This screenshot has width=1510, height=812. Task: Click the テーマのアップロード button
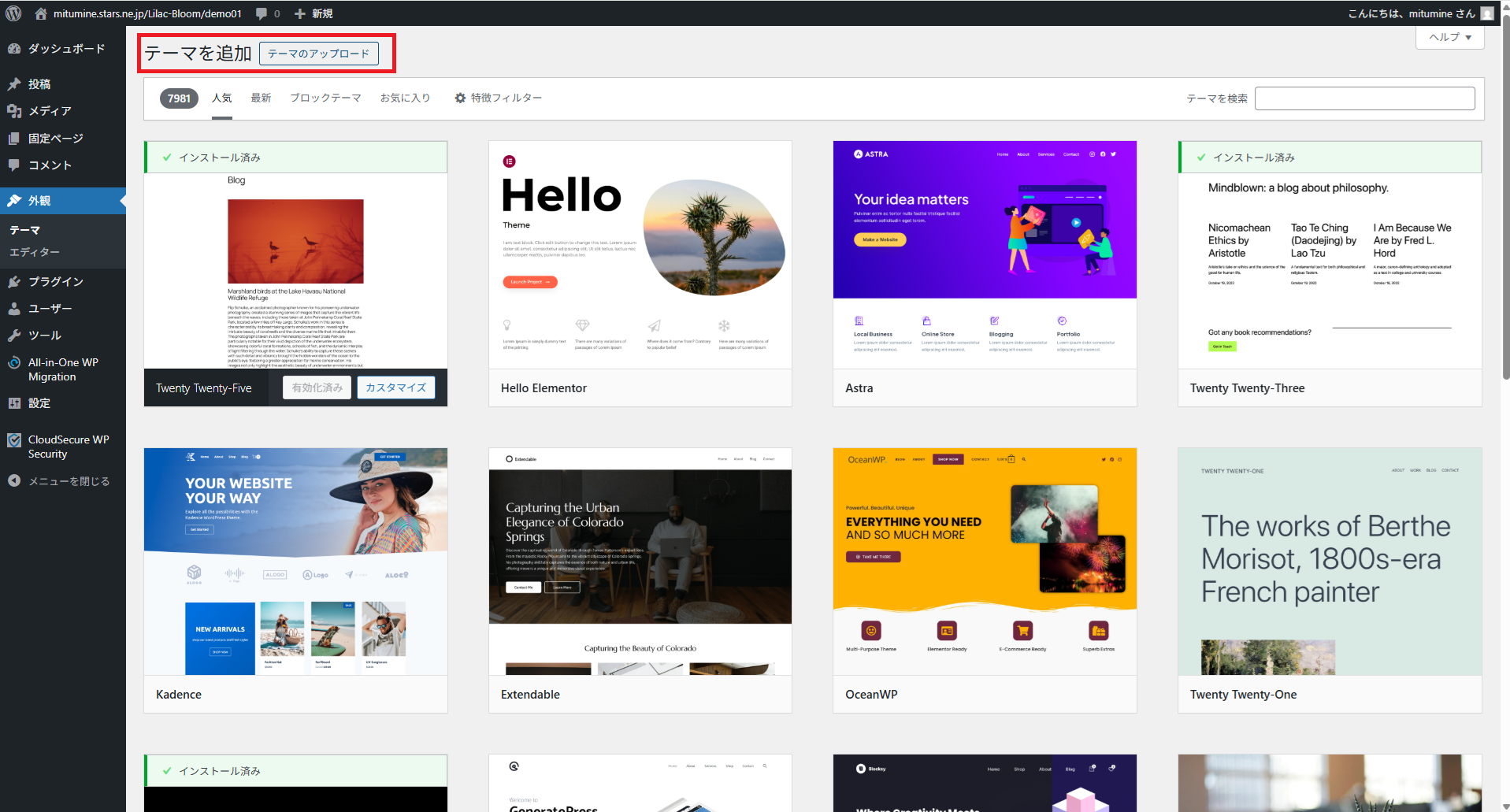[x=318, y=54]
